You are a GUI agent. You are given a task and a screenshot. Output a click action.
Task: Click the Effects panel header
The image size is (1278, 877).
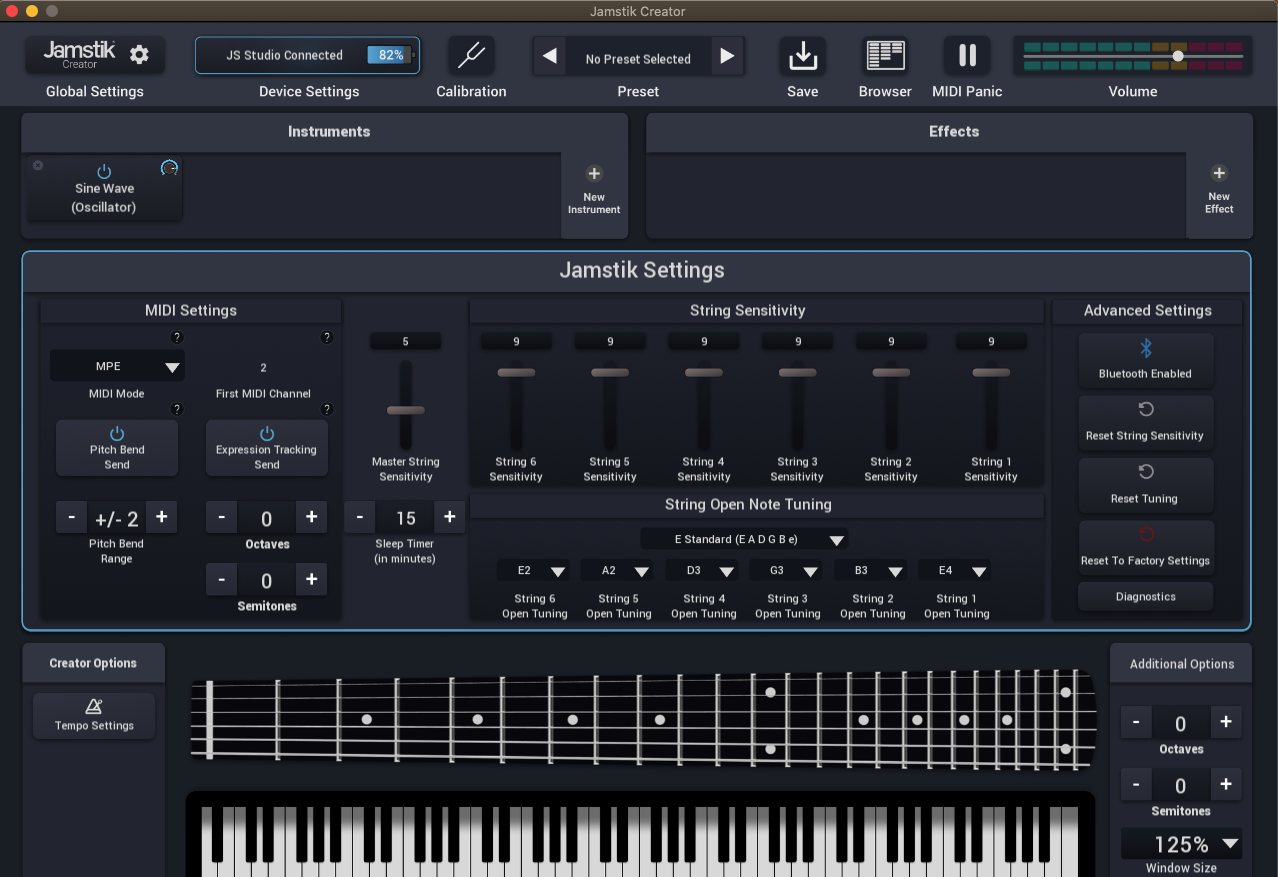click(952, 131)
